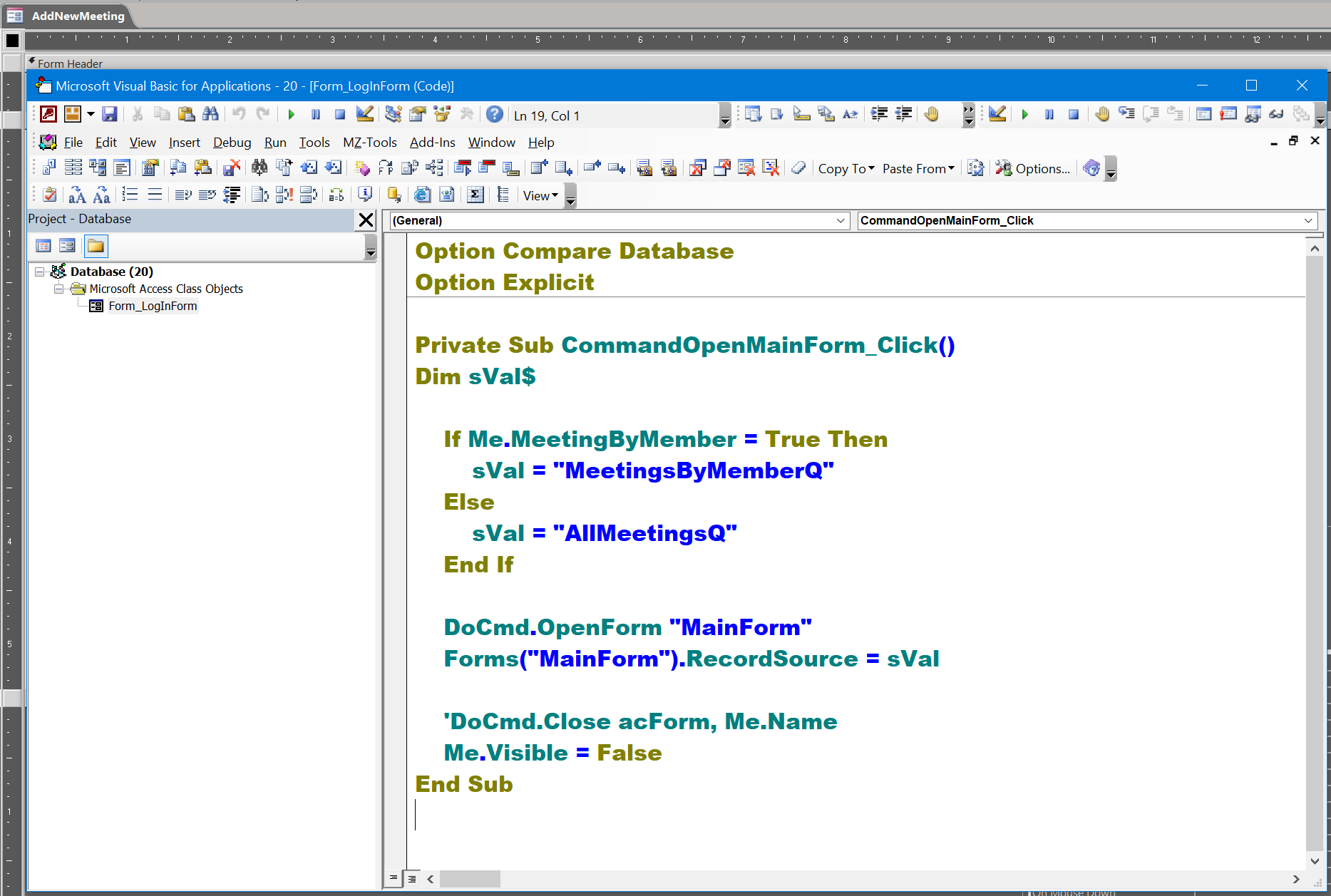Image resolution: width=1331 pixels, height=896 pixels.
Task: Switch to Procedure View at the code window bottom
Action: [394, 878]
